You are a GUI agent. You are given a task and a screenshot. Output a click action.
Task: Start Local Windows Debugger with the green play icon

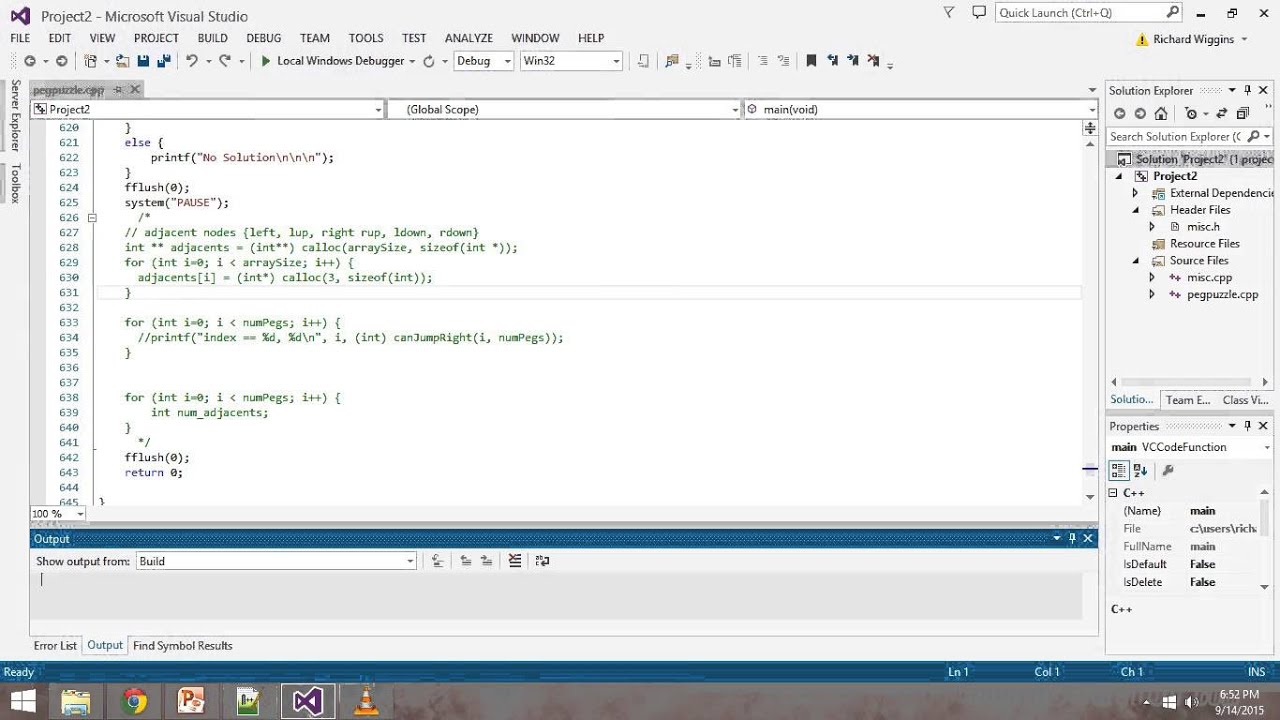tap(265, 61)
